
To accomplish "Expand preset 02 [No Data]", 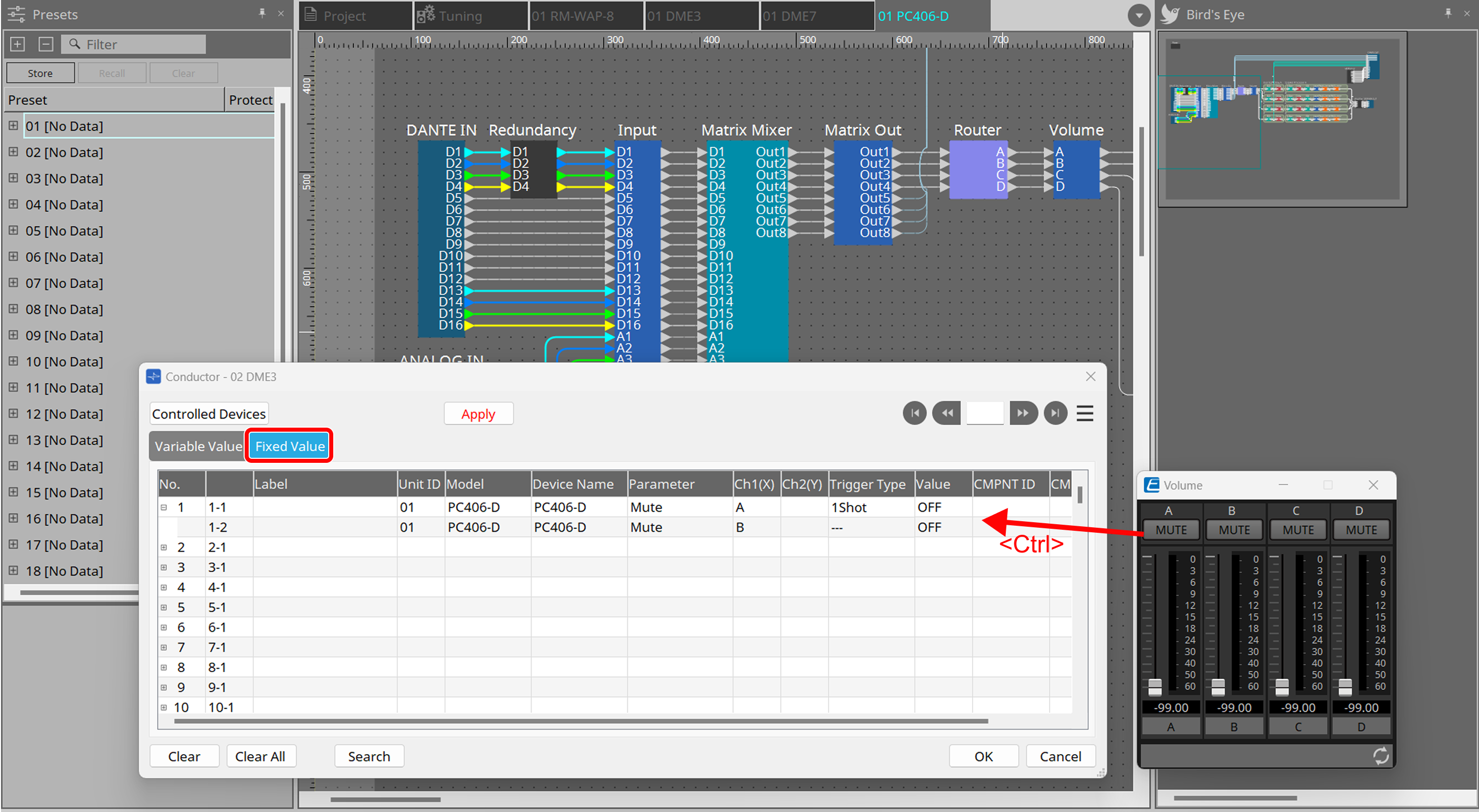I will click(x=13, y=152).
